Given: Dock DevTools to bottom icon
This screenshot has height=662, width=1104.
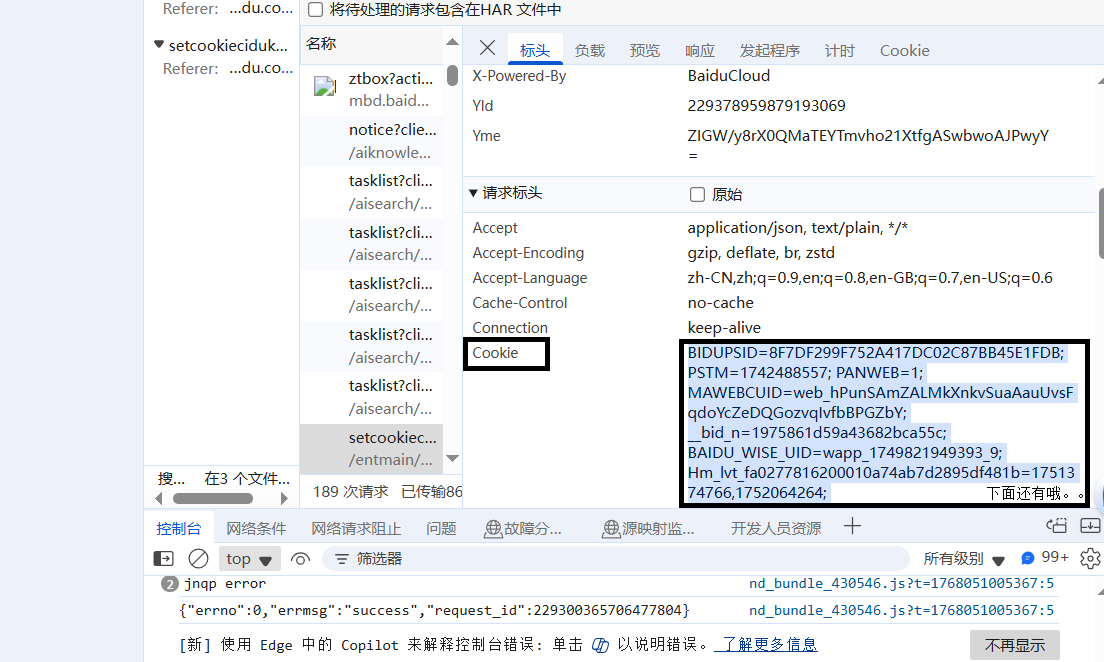Looking at the screenshot, I should point(1090,525).
